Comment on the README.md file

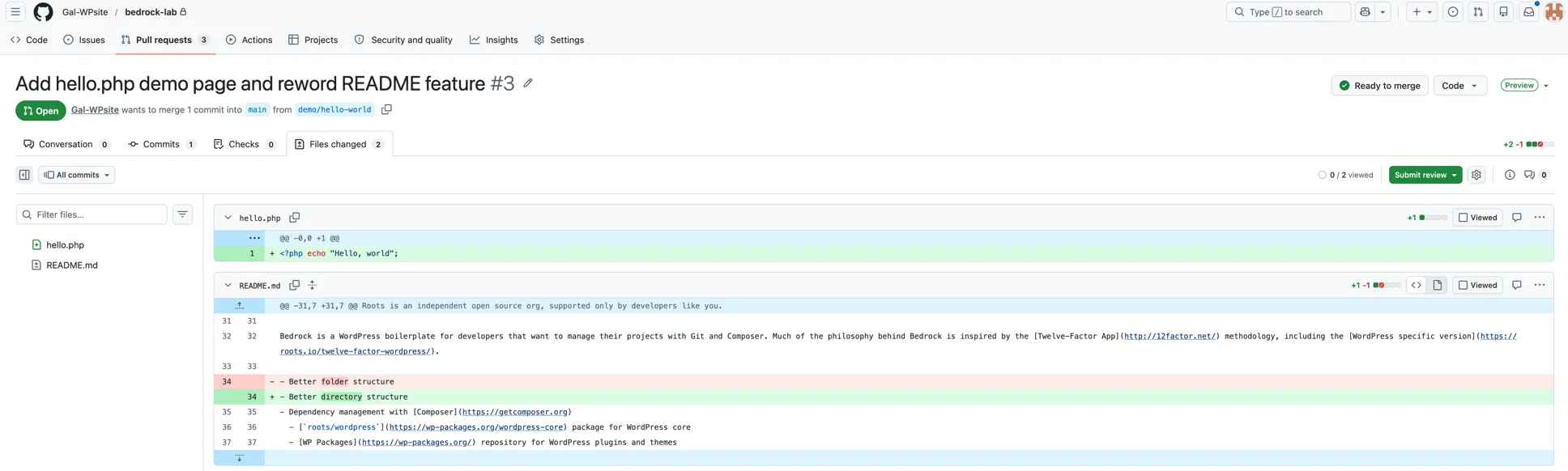[1517, 286]
